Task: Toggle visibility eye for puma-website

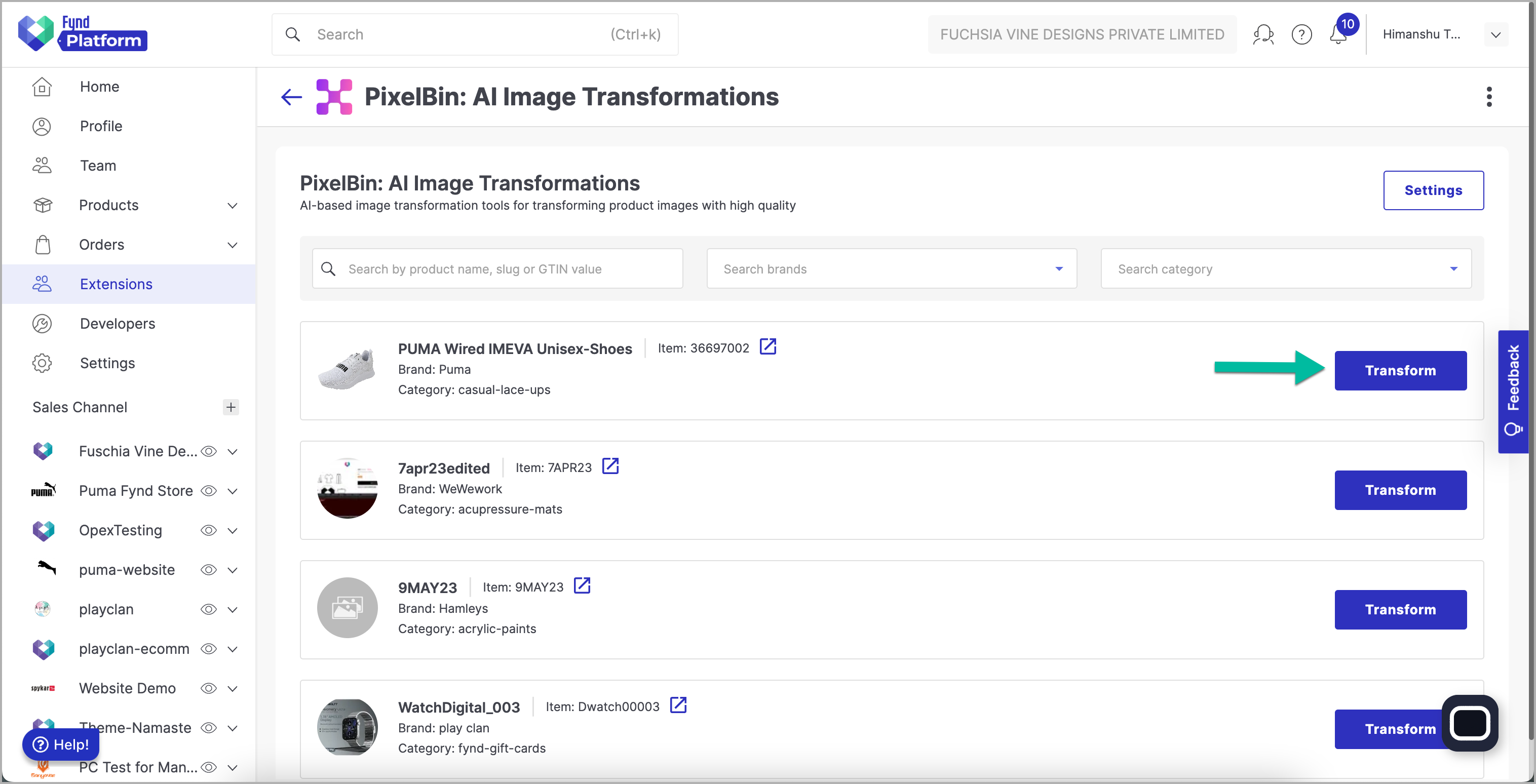Action: [x=208, y=570]
